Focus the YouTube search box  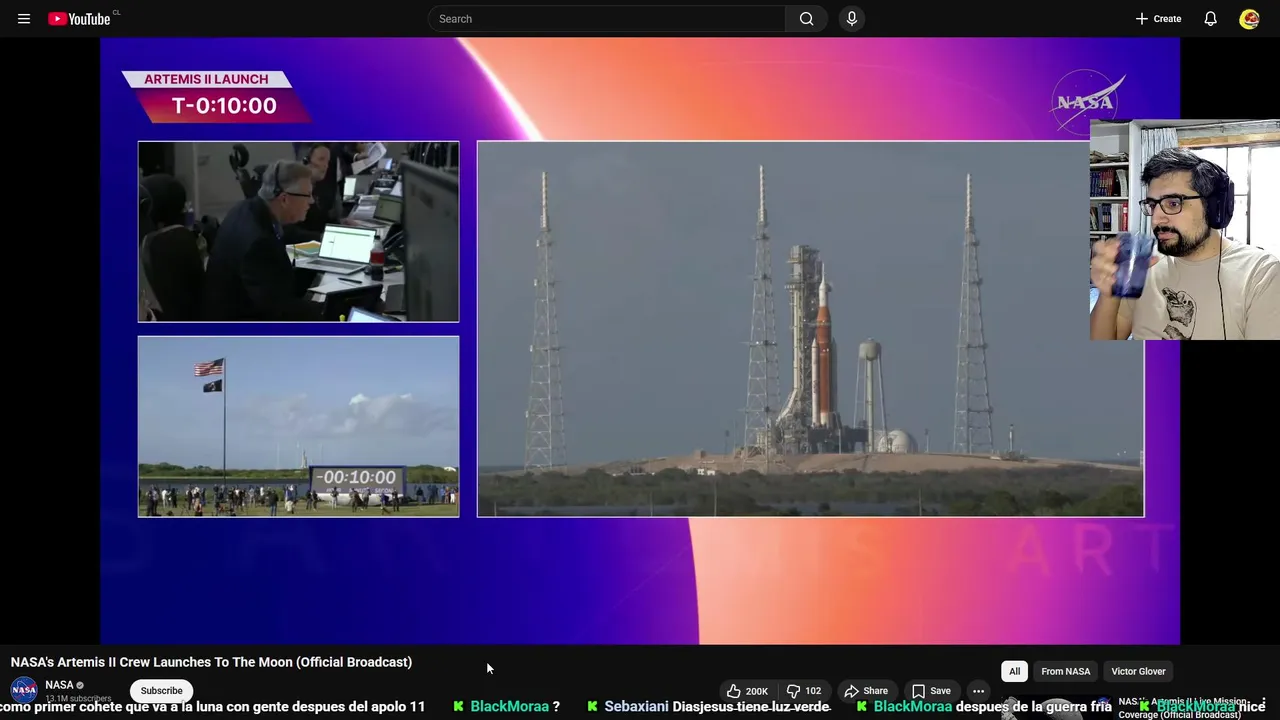(607, 19)
